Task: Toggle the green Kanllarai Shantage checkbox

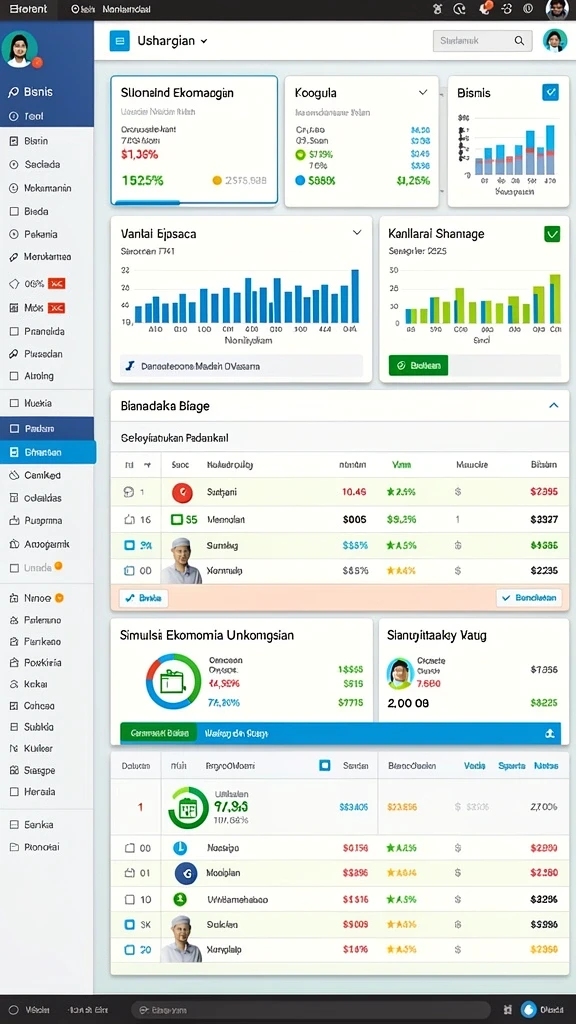Action: pyautogui.click(x=552, y=233)
